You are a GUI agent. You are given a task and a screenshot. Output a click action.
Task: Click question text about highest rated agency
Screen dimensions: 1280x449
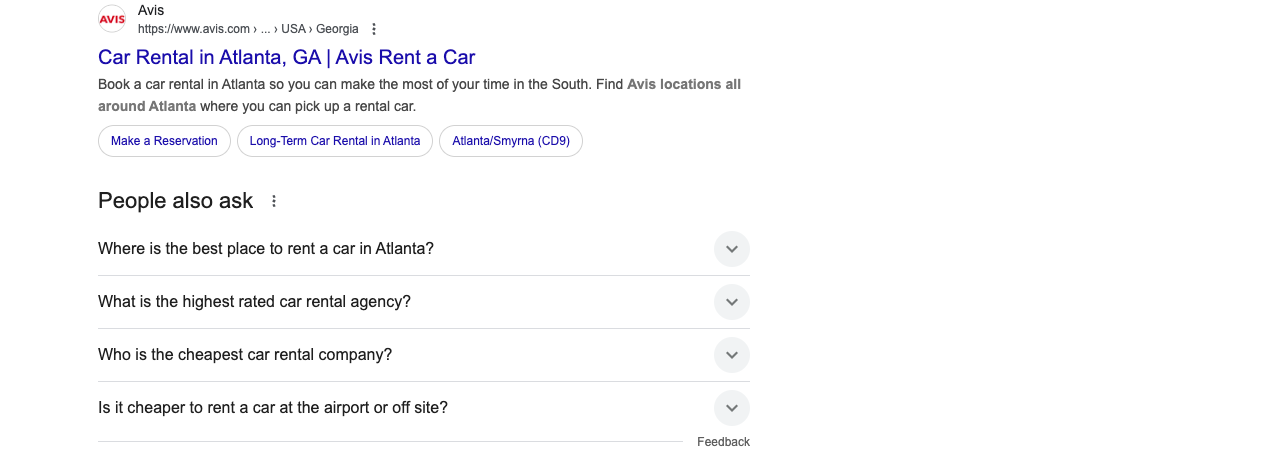[x=254, y=302]
